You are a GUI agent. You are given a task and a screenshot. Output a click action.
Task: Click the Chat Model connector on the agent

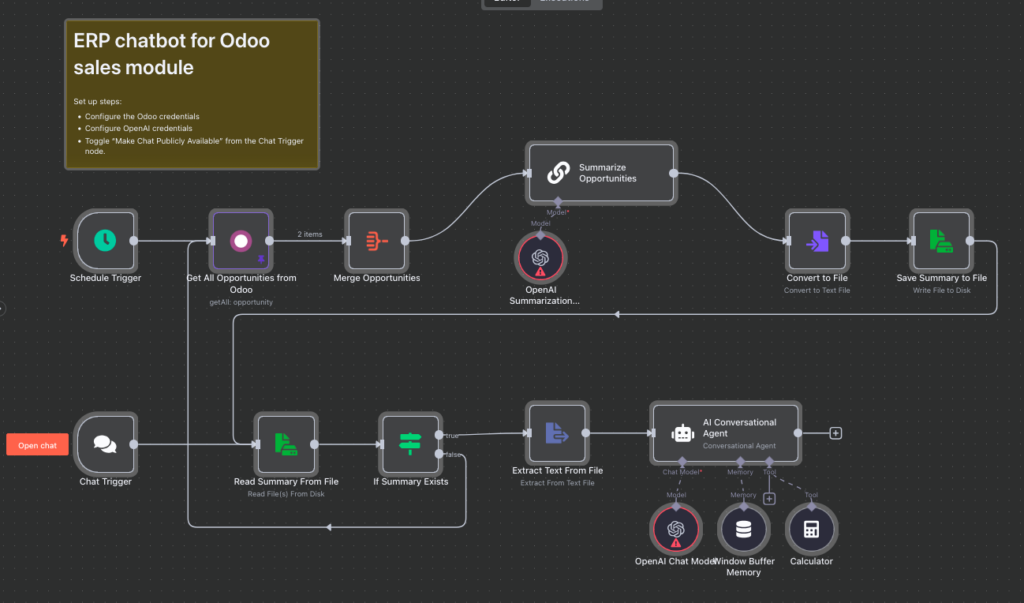(x=682, y=462)
